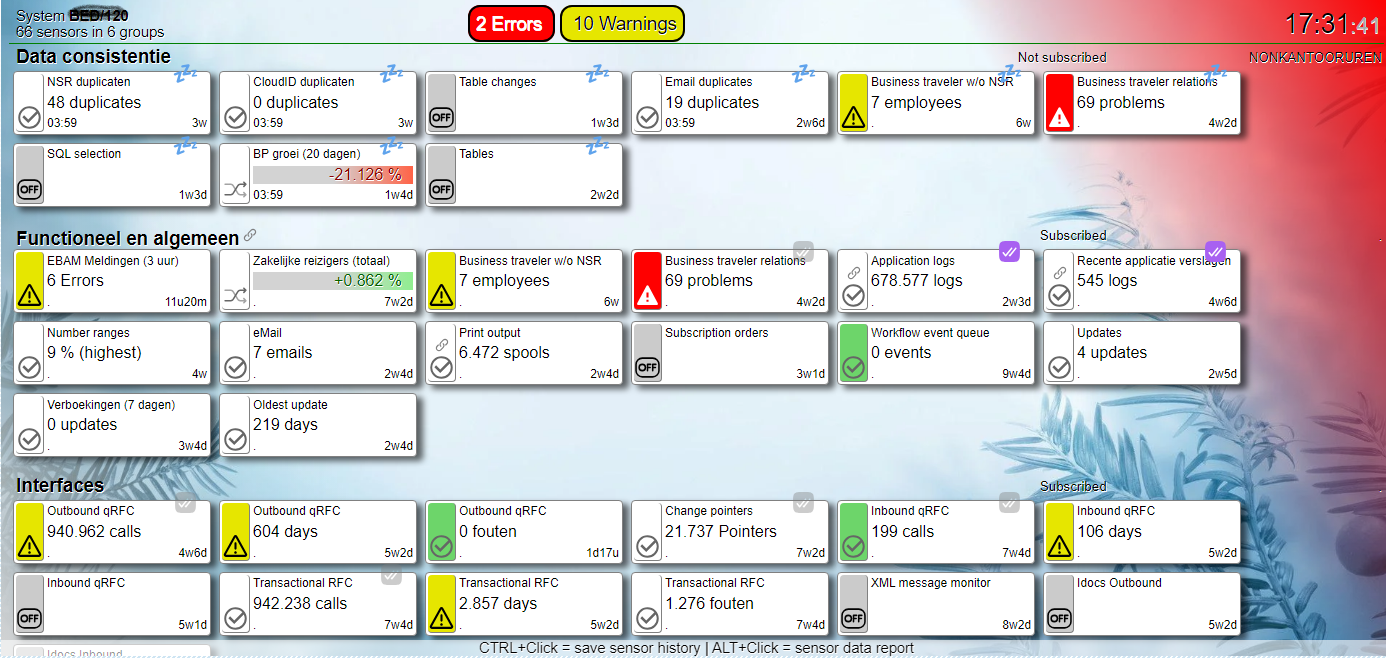Toggle the OFF indicator on Subscription orders tile
Viewport: 1386px width, 658px height.
[x=647, y=368]
